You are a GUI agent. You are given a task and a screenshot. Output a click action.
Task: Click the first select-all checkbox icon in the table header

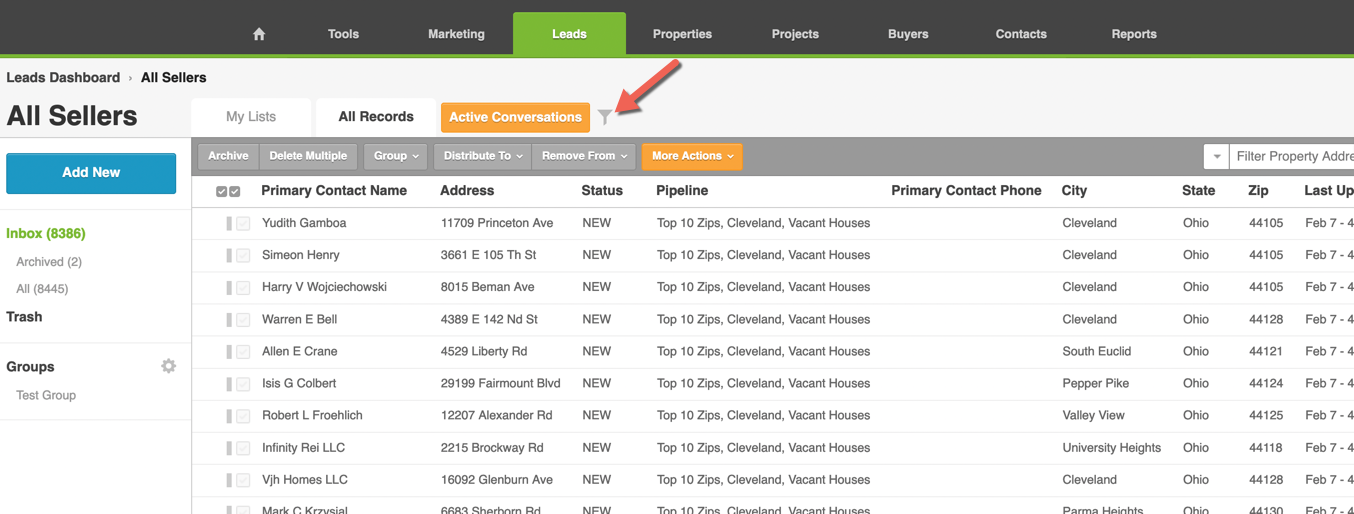click(222, 191)
